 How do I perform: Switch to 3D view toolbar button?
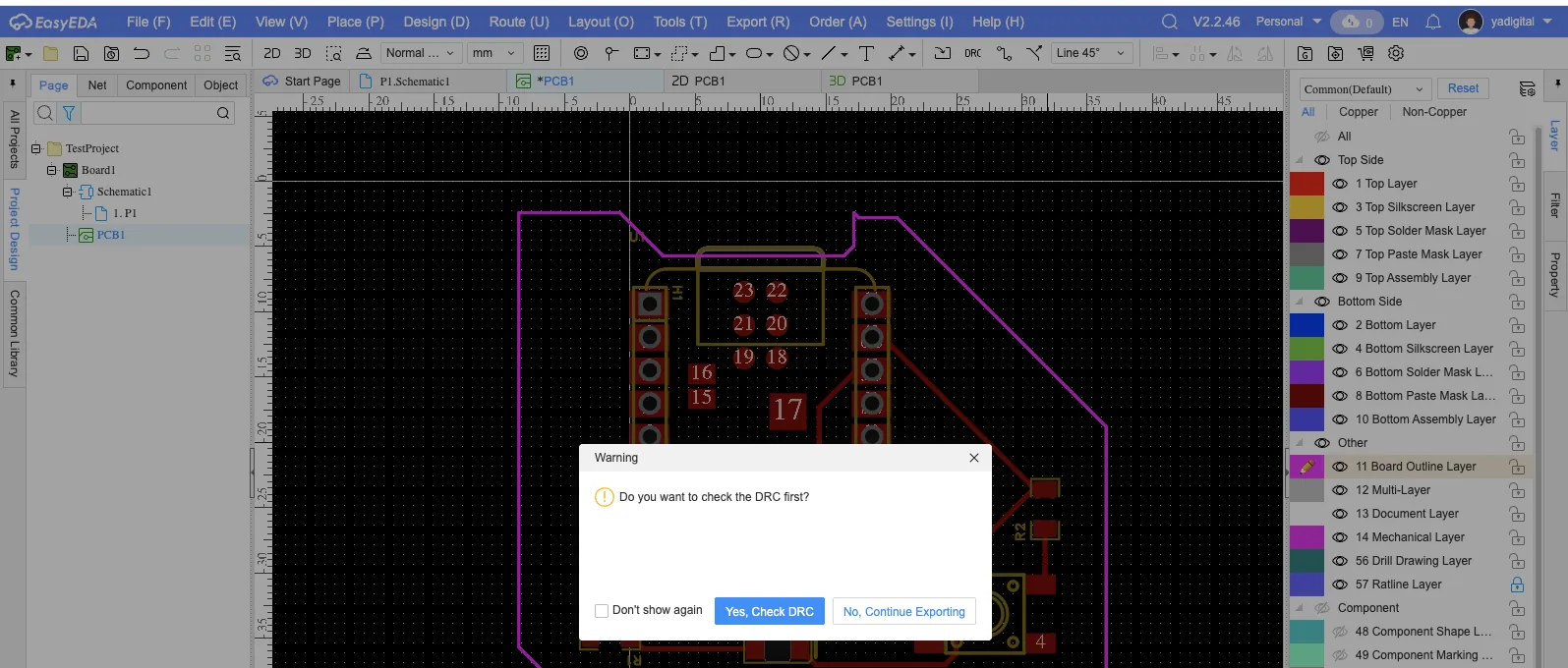tap(303, 53)
